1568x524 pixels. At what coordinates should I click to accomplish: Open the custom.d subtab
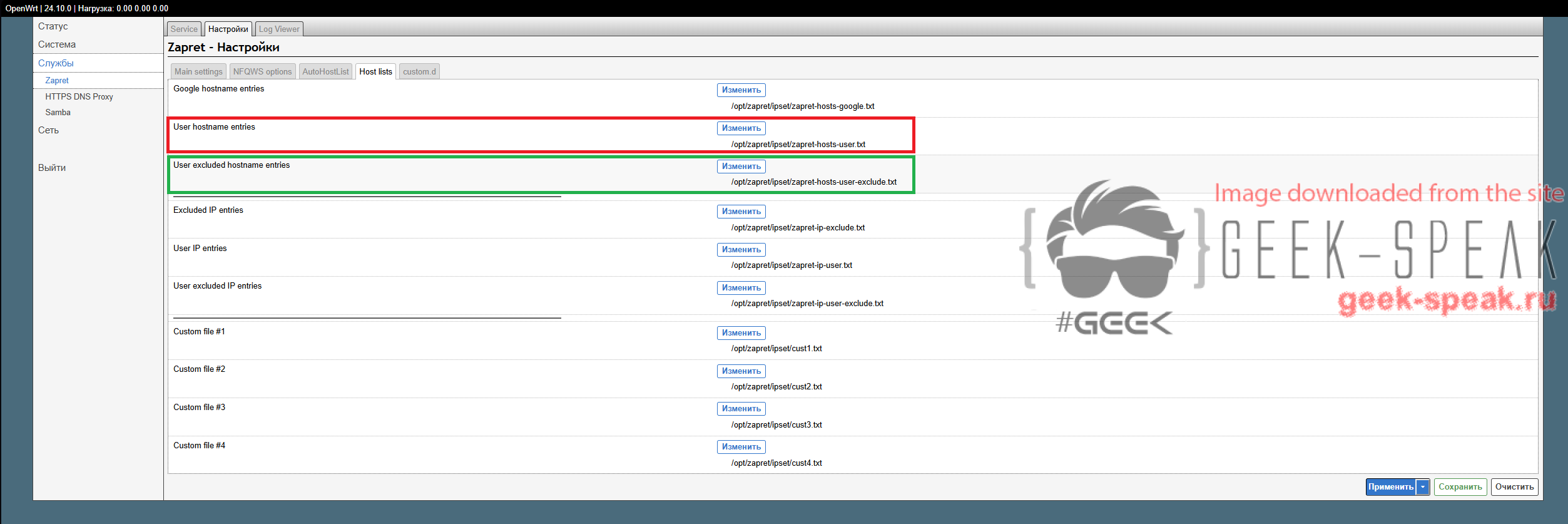tap(419, 72)
